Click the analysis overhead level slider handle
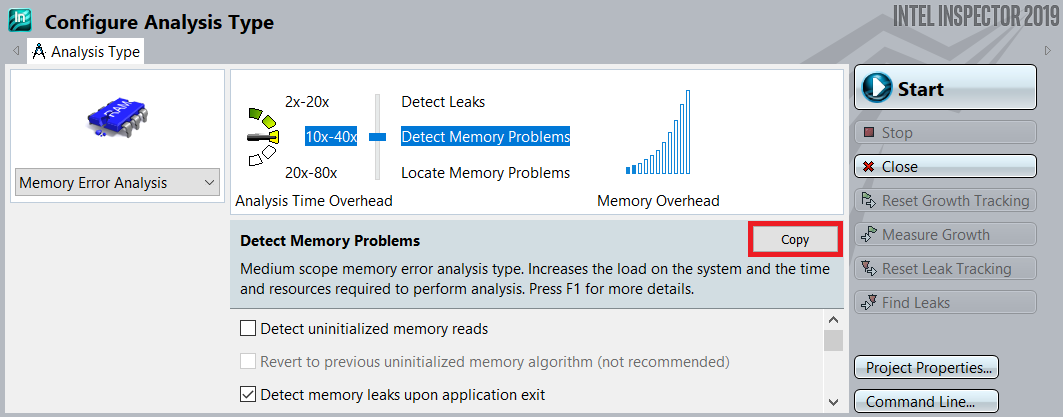Image resolution: width=1063 pixels, height=417 pixels. 378,136
